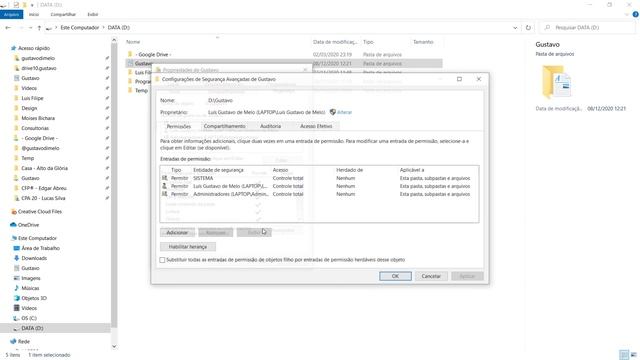This screenshot has width=640, height=360.
Task: Click OK in security settings dialog
Action: (395, 276)
